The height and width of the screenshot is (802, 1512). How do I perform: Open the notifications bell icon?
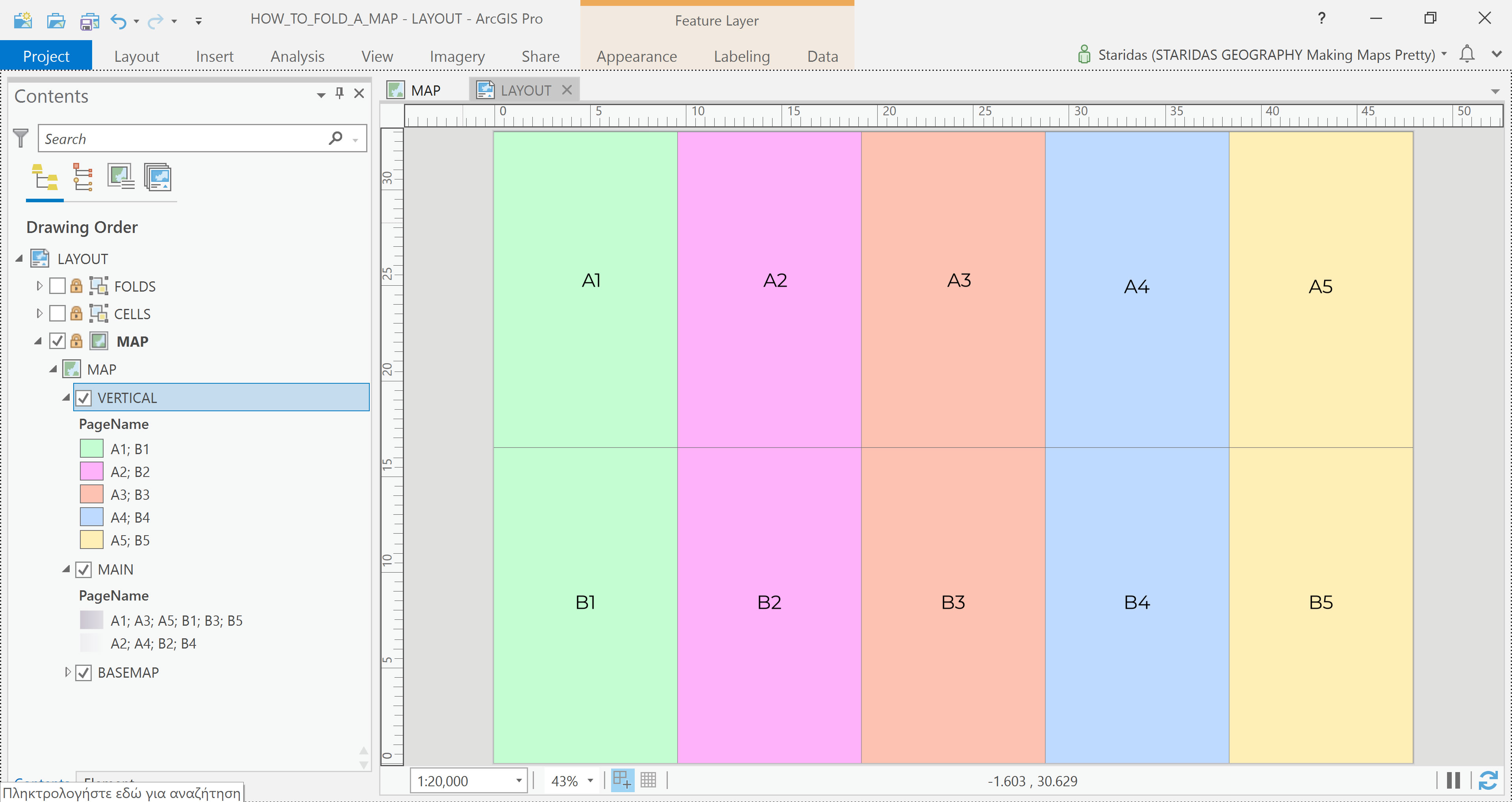[1467, 55]
